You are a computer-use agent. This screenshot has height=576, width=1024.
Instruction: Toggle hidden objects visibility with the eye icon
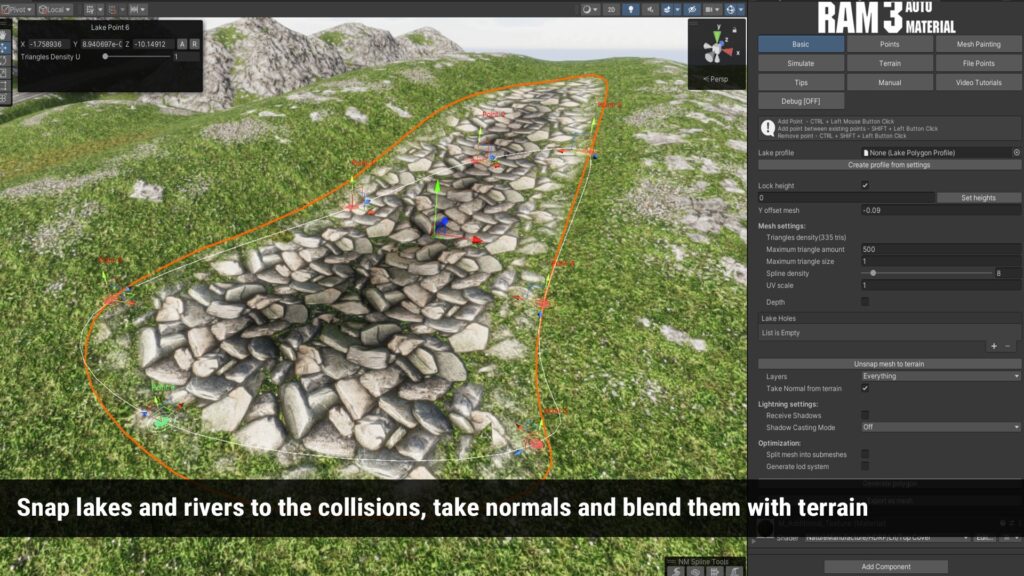695,9
